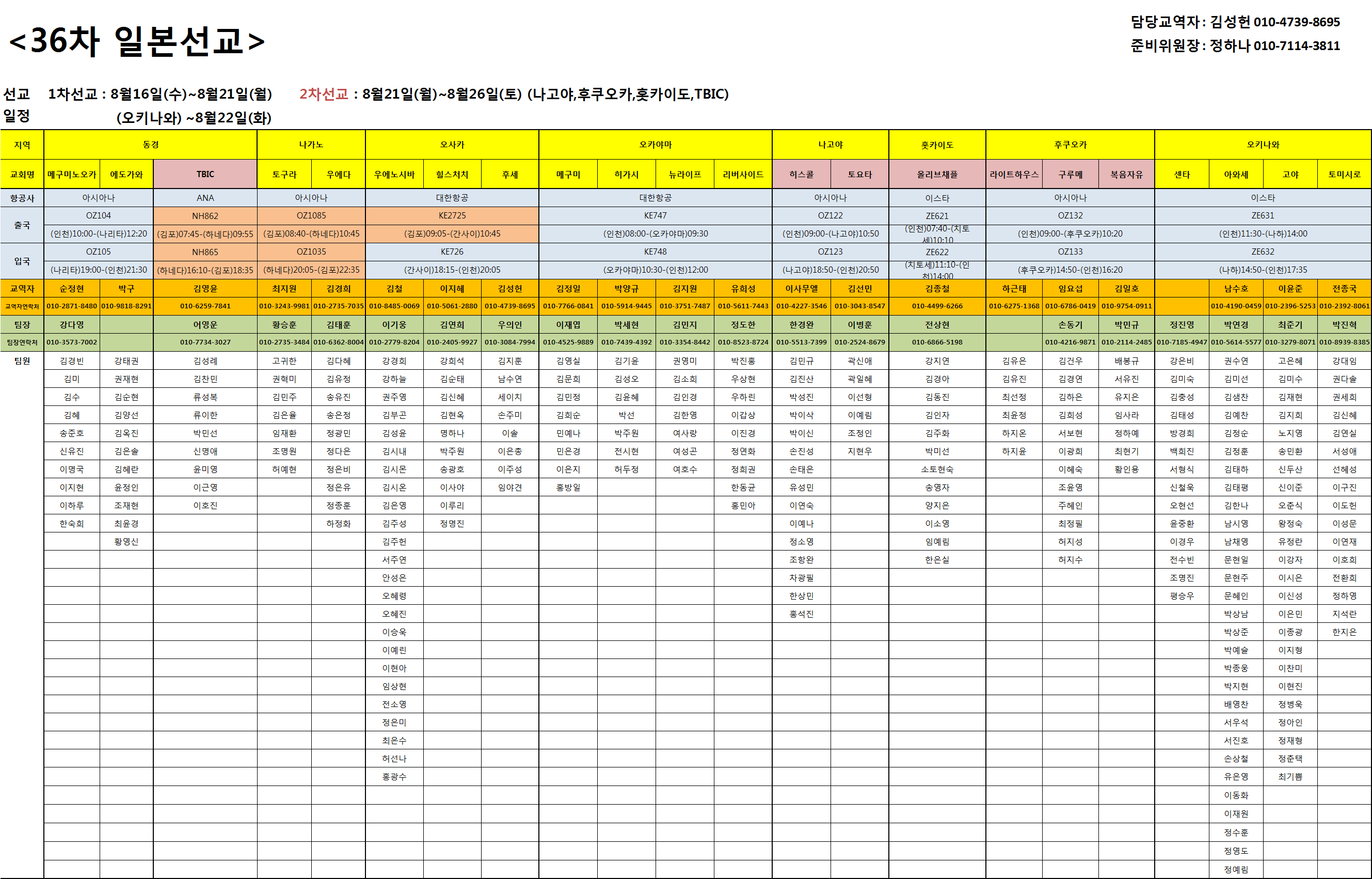The width and height of the screenshot is (1372, 879).
Task: Click the 교역자 row label
Action: point(22,288)
